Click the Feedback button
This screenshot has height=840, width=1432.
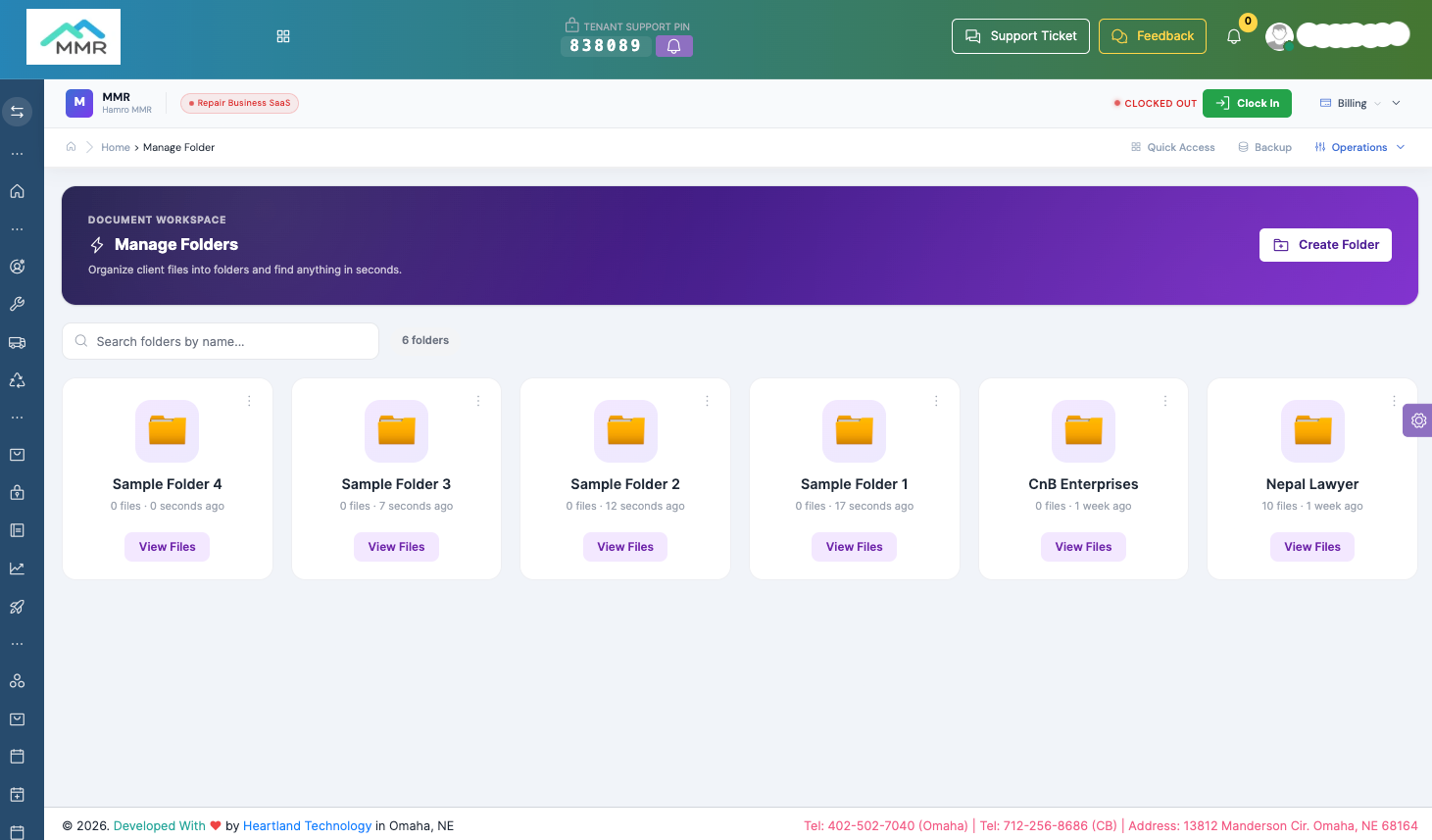click(1153, 36)
